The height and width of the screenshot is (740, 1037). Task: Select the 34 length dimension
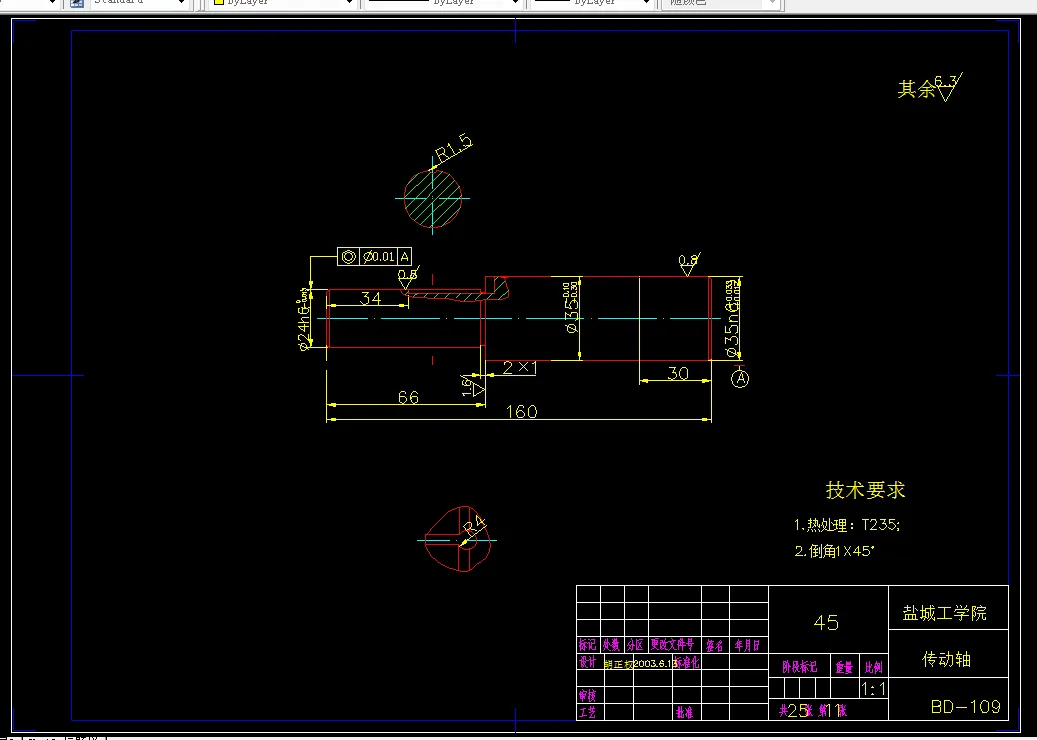[x=370, y=298]
